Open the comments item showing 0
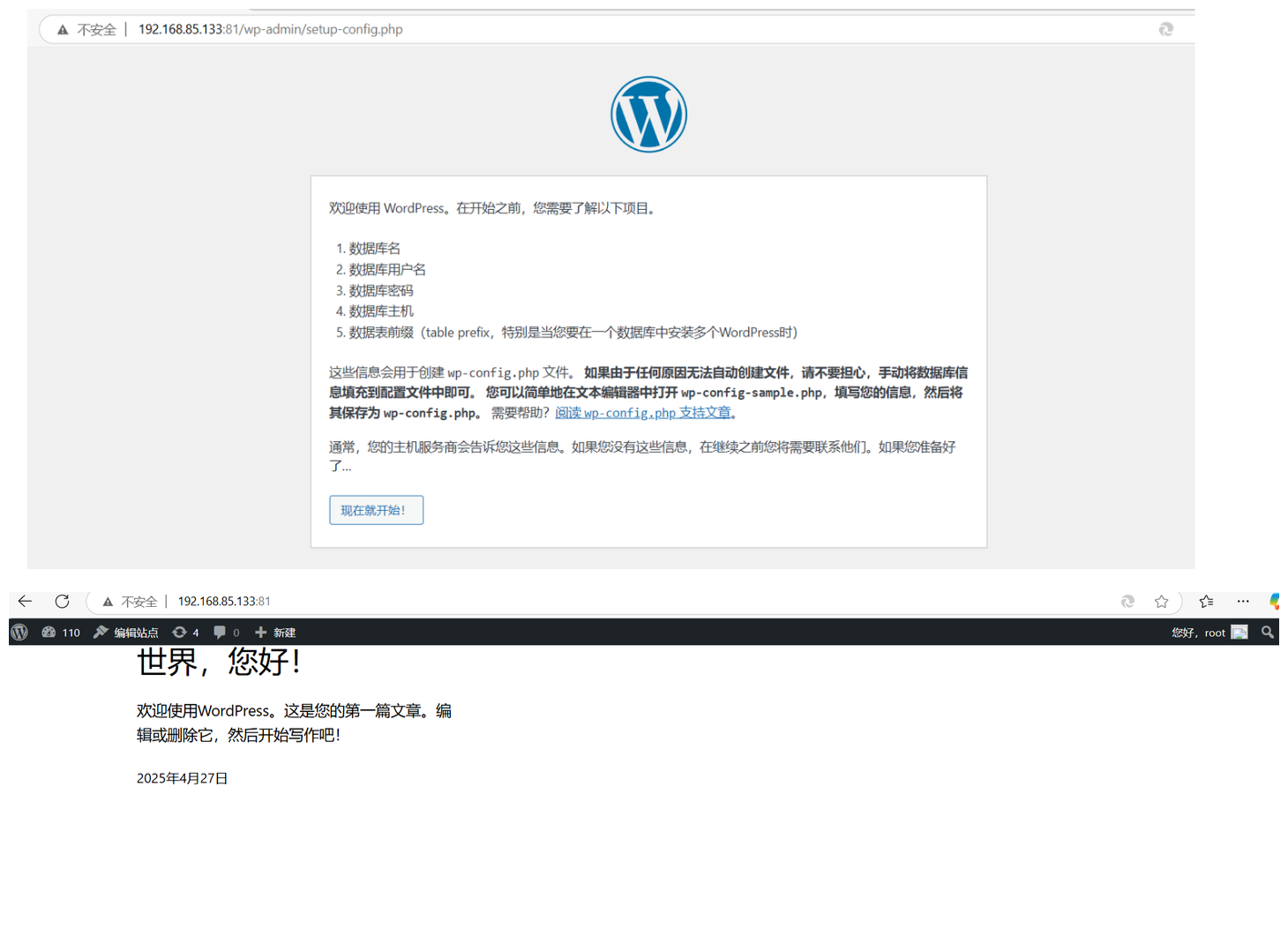 (x=226, y=633)
